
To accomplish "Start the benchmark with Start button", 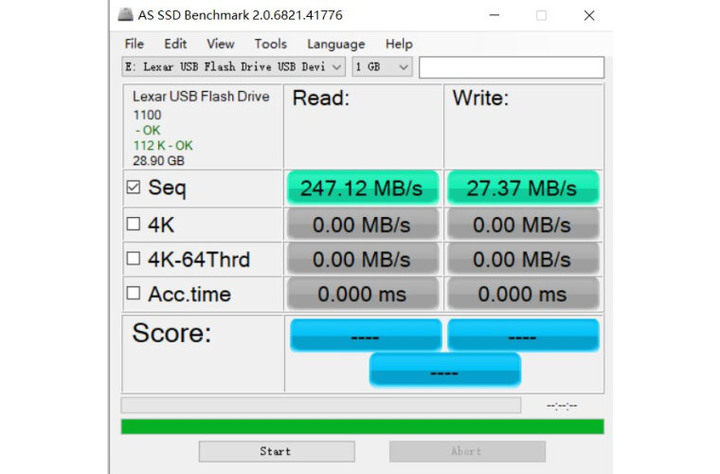I will click(x=276, y=451).
